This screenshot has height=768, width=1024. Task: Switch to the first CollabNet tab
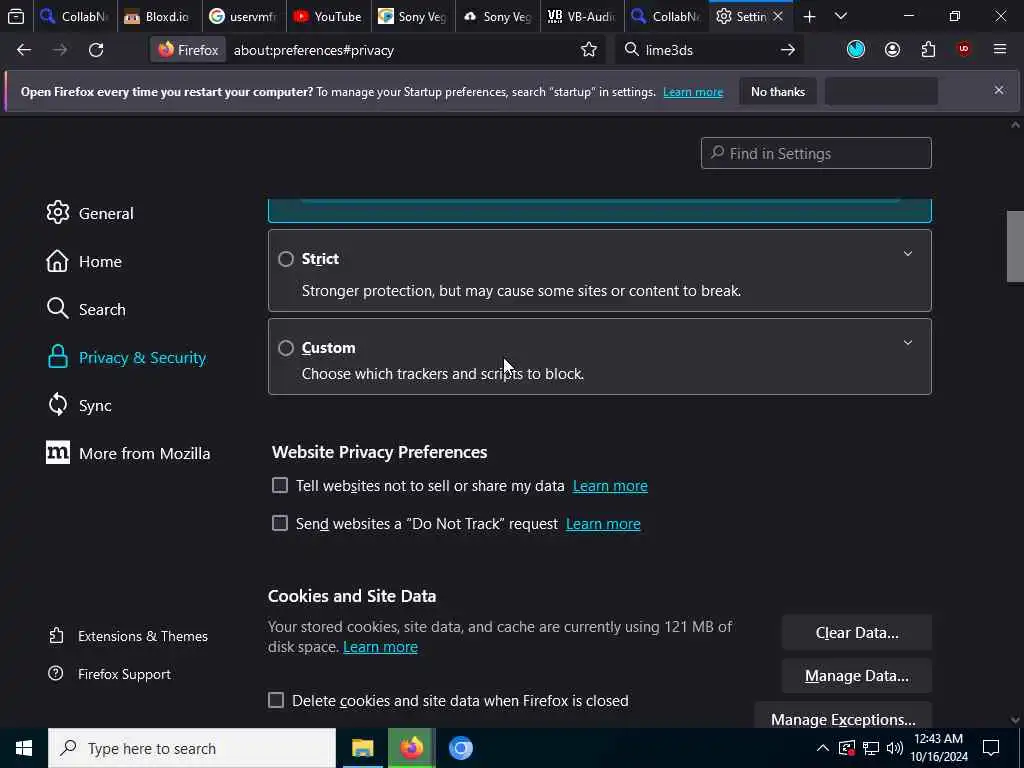click(x=75, y=16)
